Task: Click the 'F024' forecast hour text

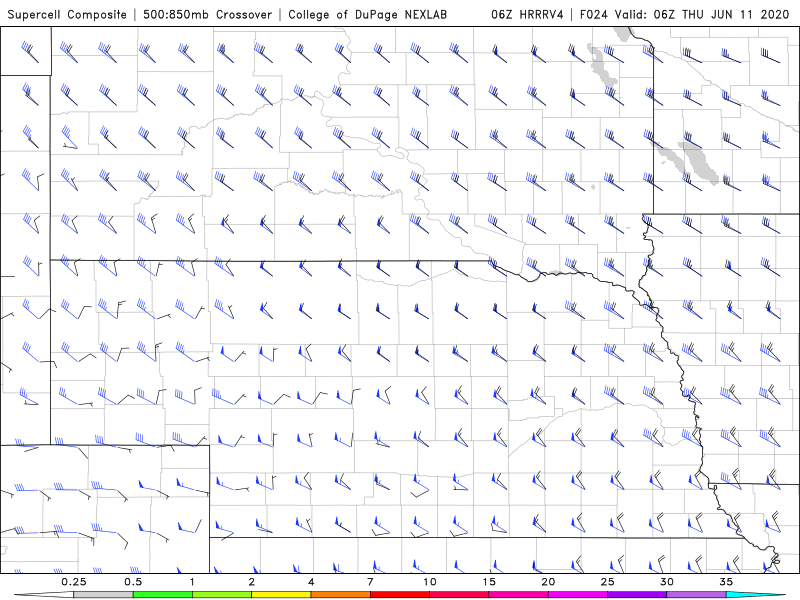Action: pyautogui.click(x=594, y=14)
